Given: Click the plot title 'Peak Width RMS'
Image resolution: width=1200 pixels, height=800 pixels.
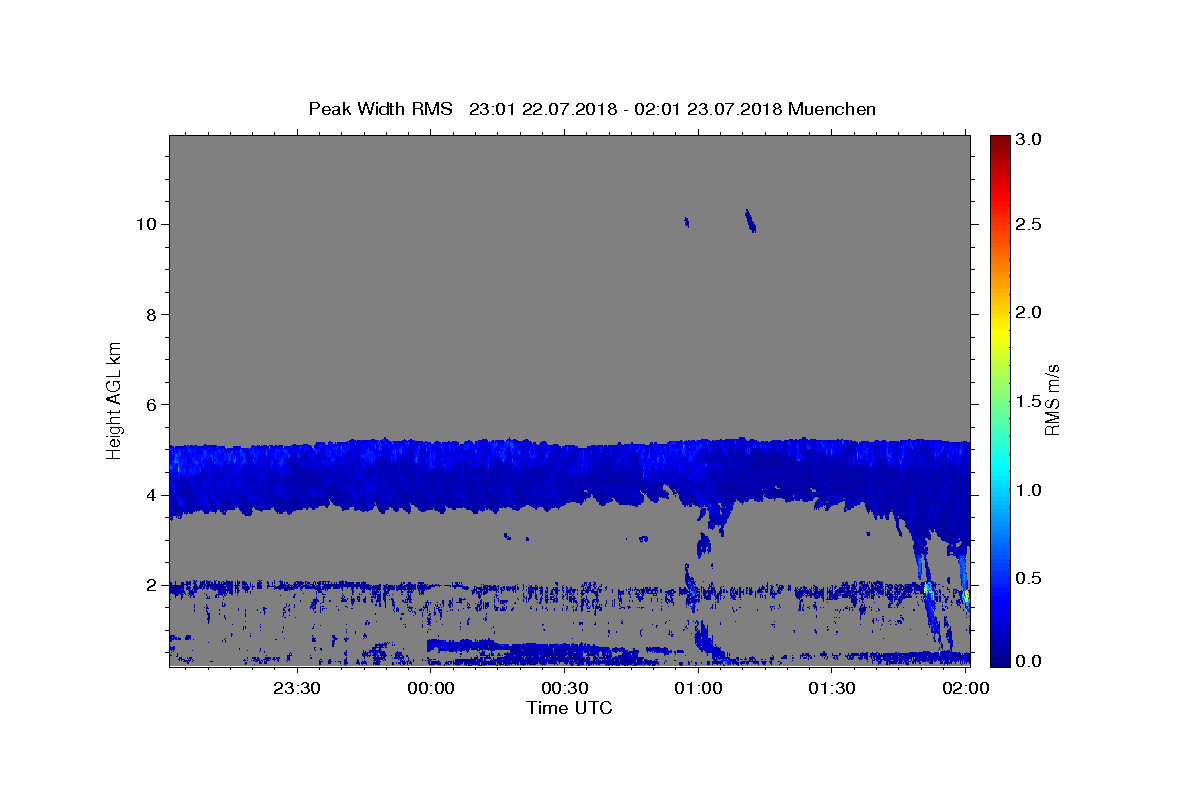Looking at the screenshot, I should click(381, 109).
